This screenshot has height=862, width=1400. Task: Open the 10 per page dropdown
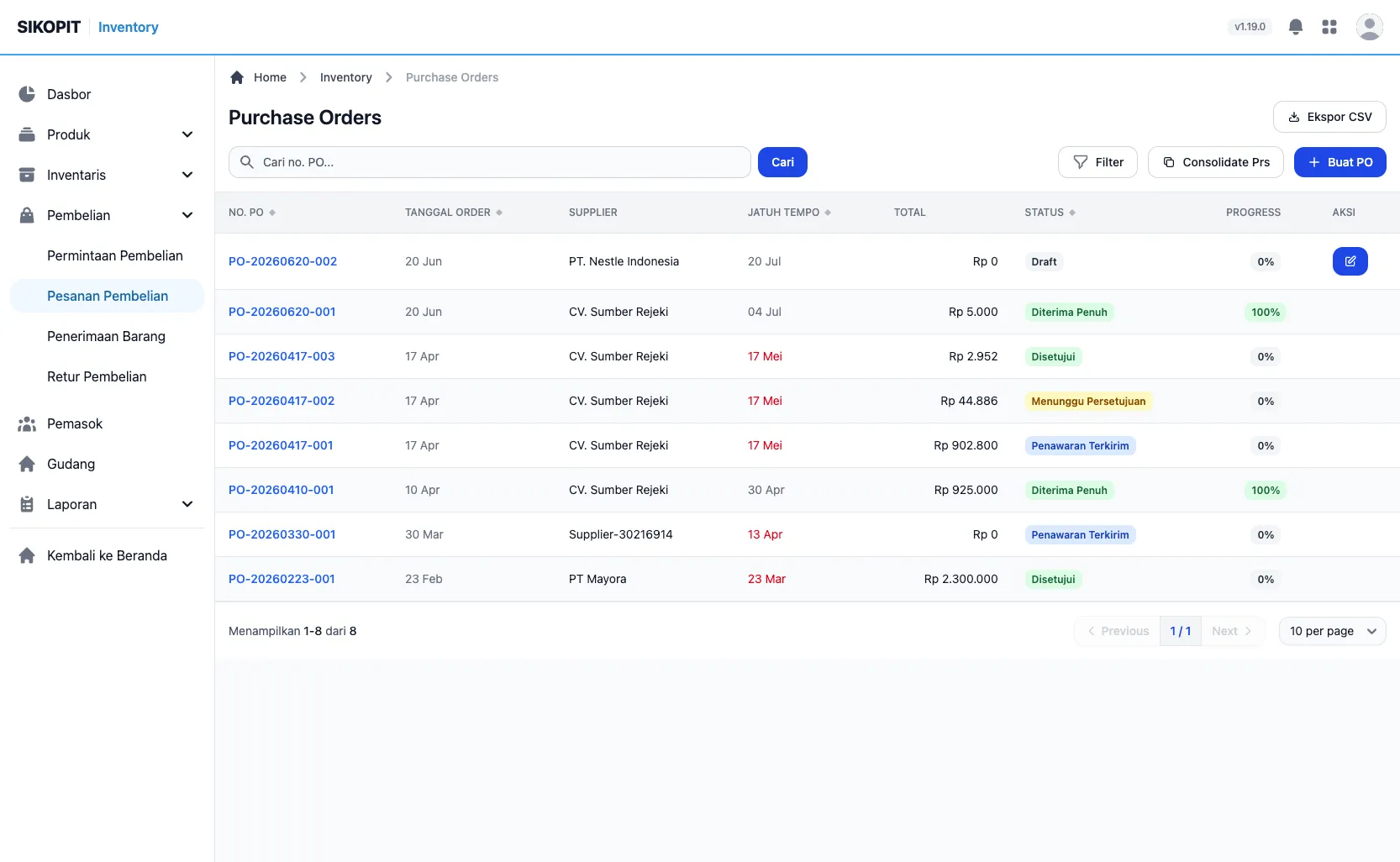[x=1333, y=631]
